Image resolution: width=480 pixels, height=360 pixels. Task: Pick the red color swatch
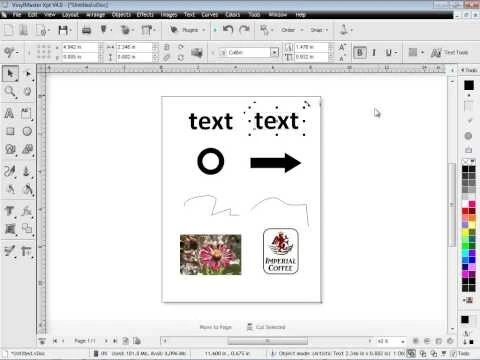[x=465, y=211]
